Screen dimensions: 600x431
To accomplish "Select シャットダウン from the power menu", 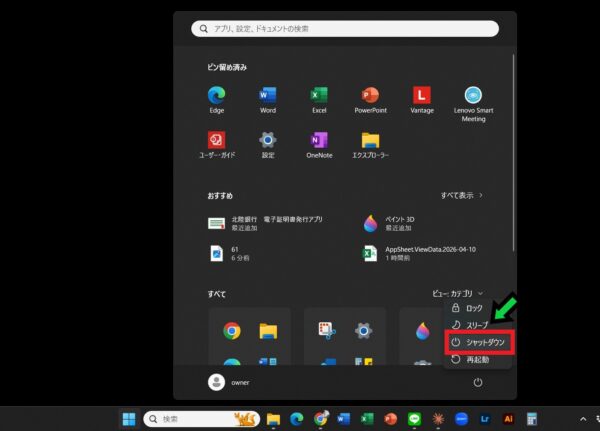I will pos(479,342).
